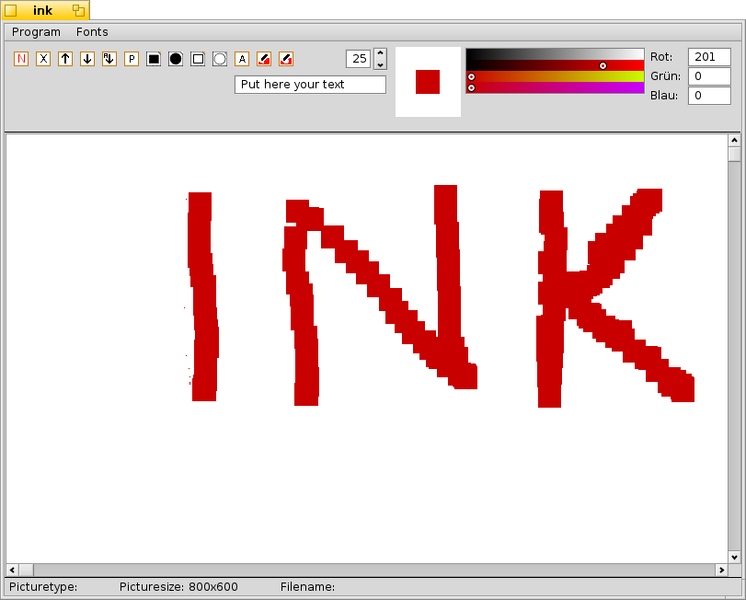Screen dimensions: 746x600
Task: Click the Rot value field showing 201
Action: coord(709,57)
